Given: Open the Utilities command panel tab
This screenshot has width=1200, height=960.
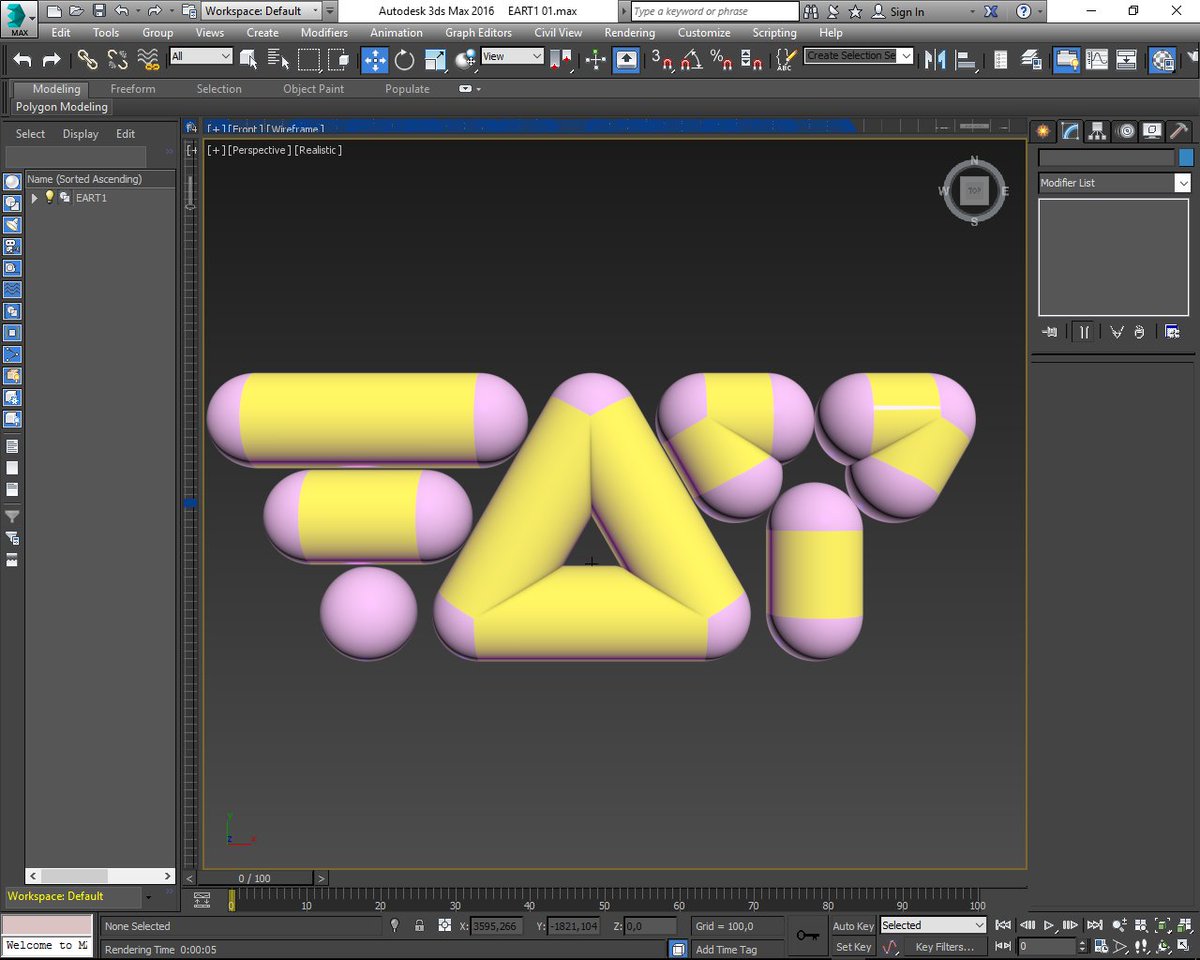Looking at the screenshot, I should [1179, 131].
